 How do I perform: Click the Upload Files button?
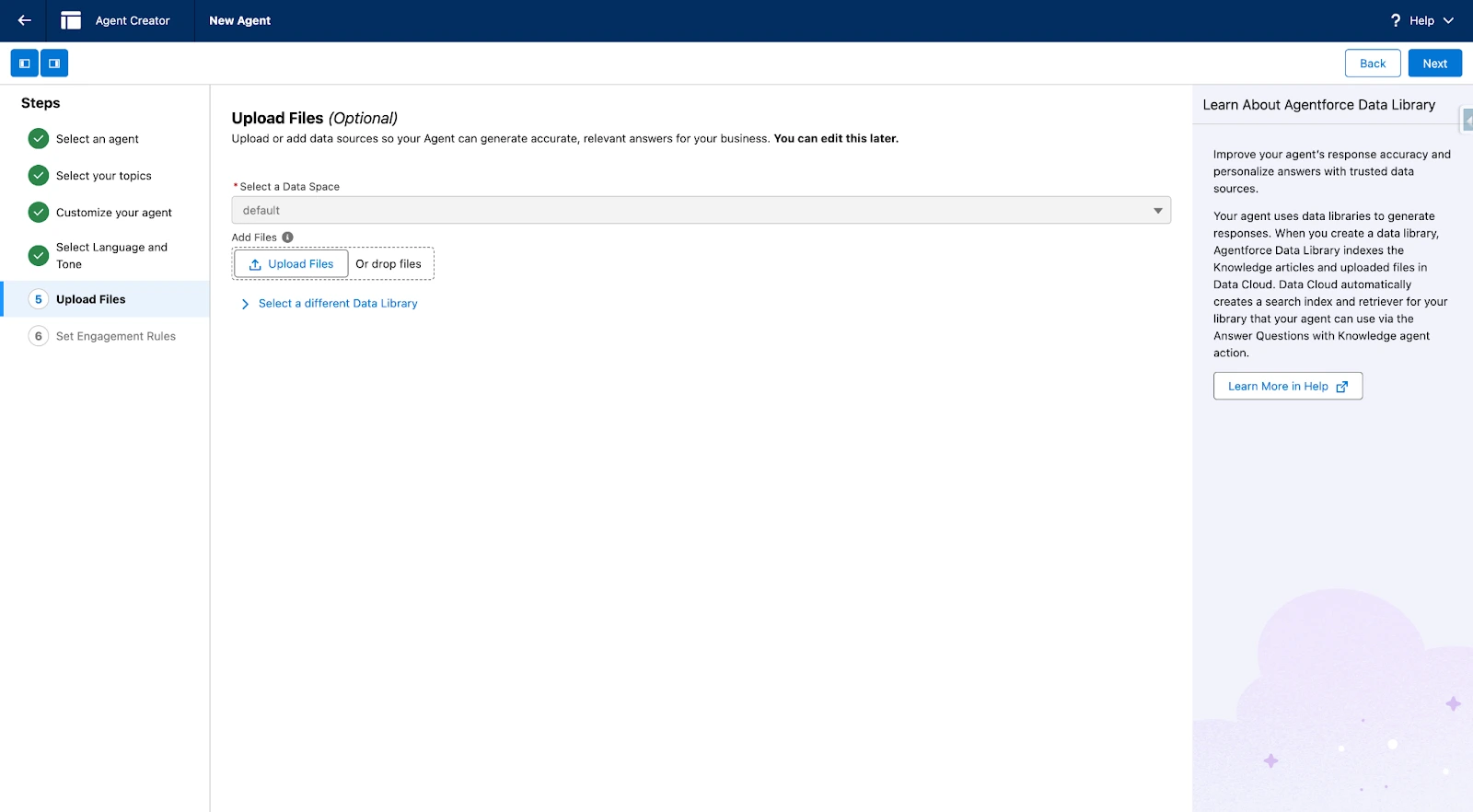(x=291, y=263)
